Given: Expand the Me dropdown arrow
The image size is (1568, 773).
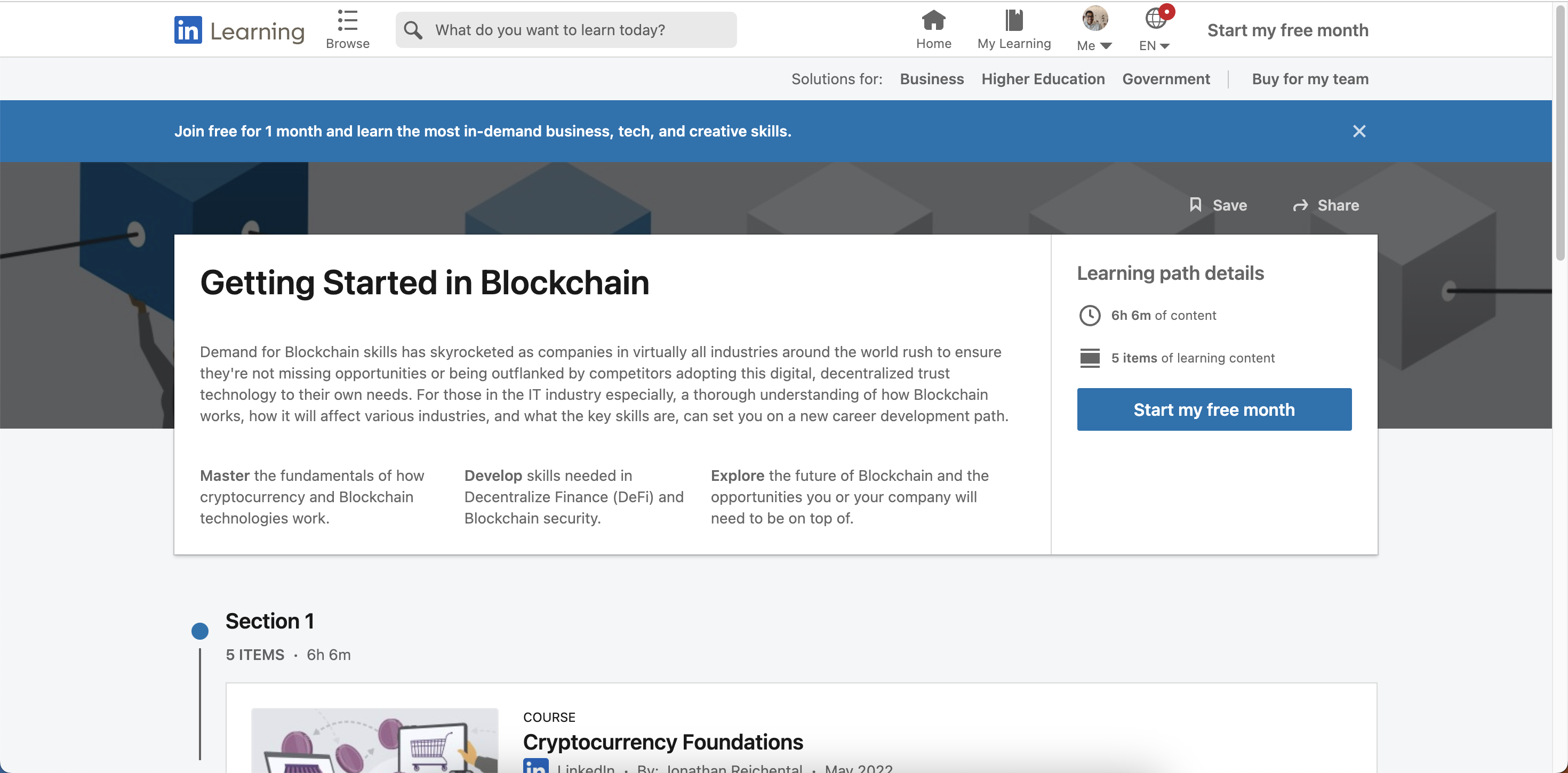Looking at the screenshot, I should (x=1106, y=46).
